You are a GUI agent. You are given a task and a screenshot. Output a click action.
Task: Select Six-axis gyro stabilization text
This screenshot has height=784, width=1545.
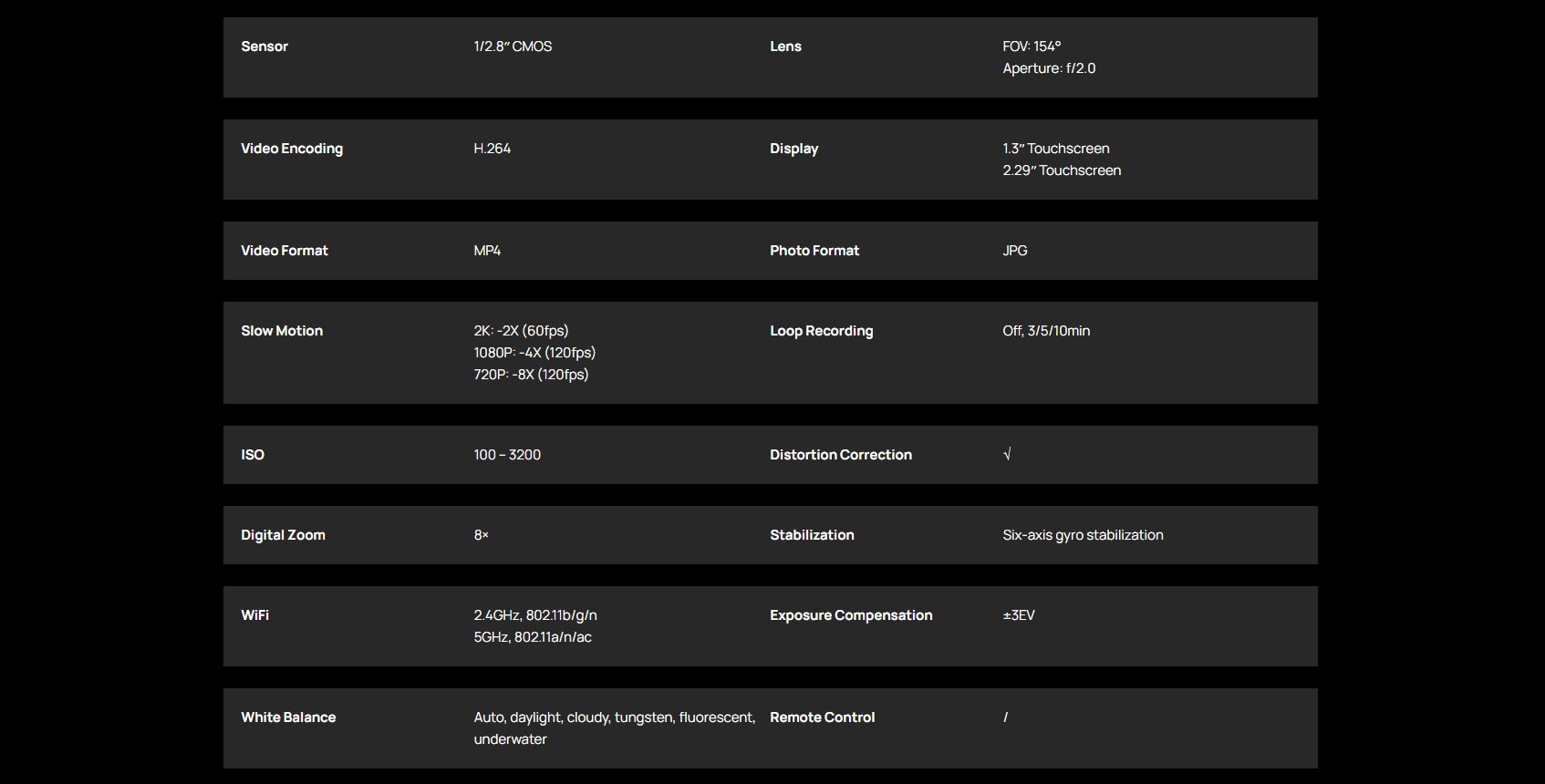tap(1083, 535)
